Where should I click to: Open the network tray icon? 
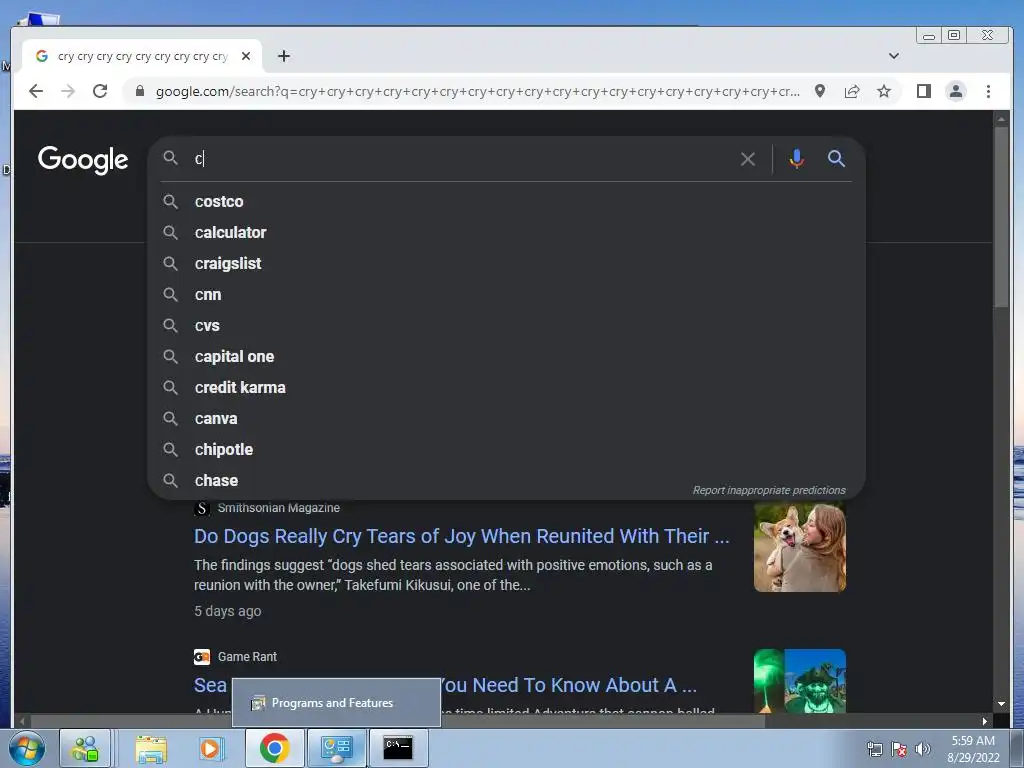pyautogui.click(x=874, y=749)
